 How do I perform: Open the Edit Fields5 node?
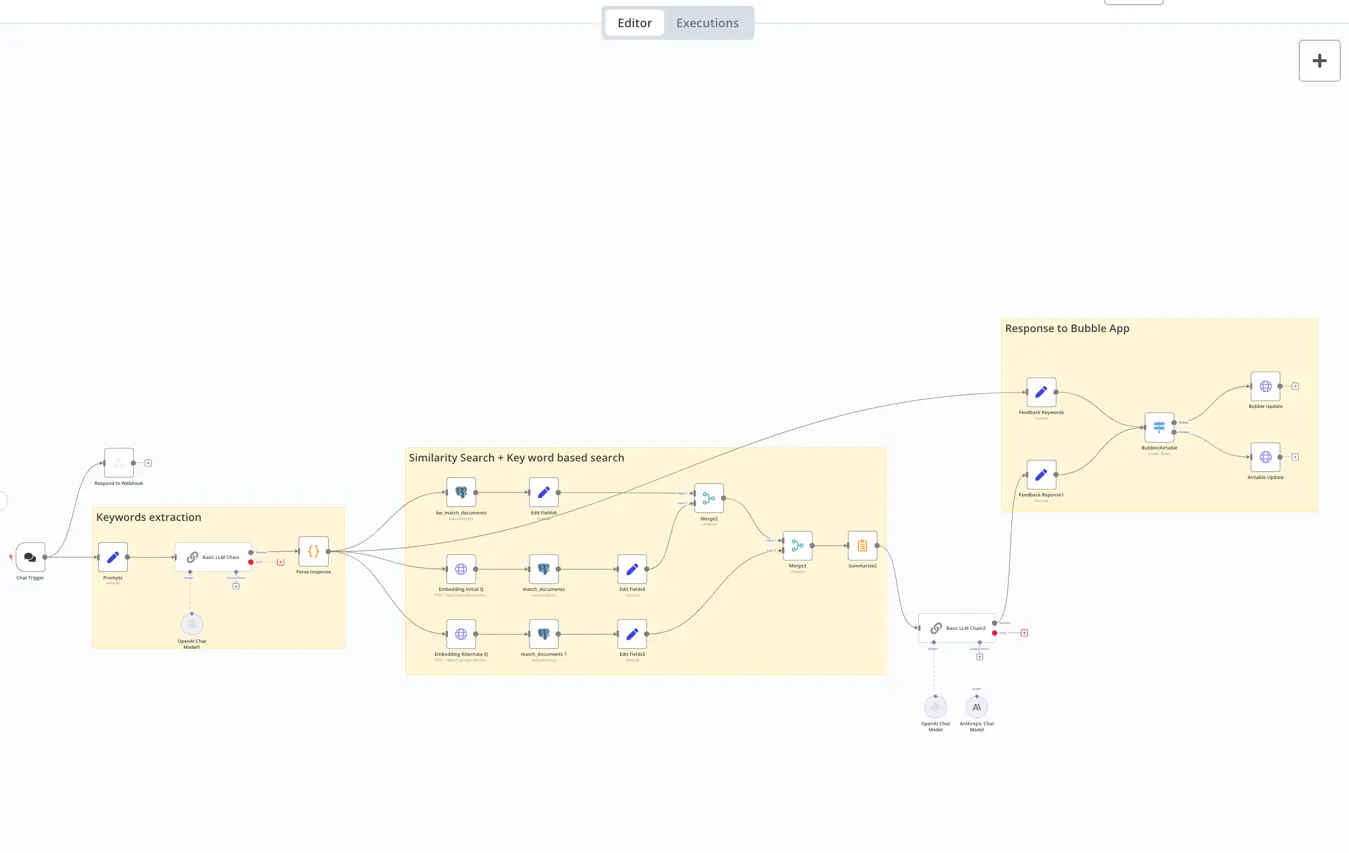(x=632, y=634)
